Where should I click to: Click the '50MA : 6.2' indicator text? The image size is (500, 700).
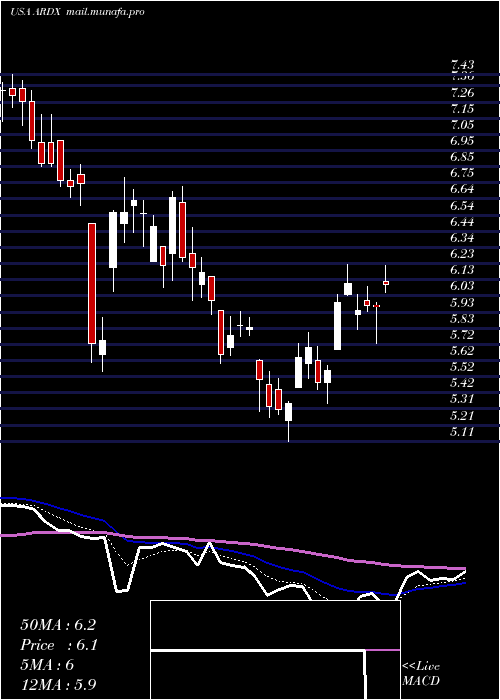click(x=58, y=625)
